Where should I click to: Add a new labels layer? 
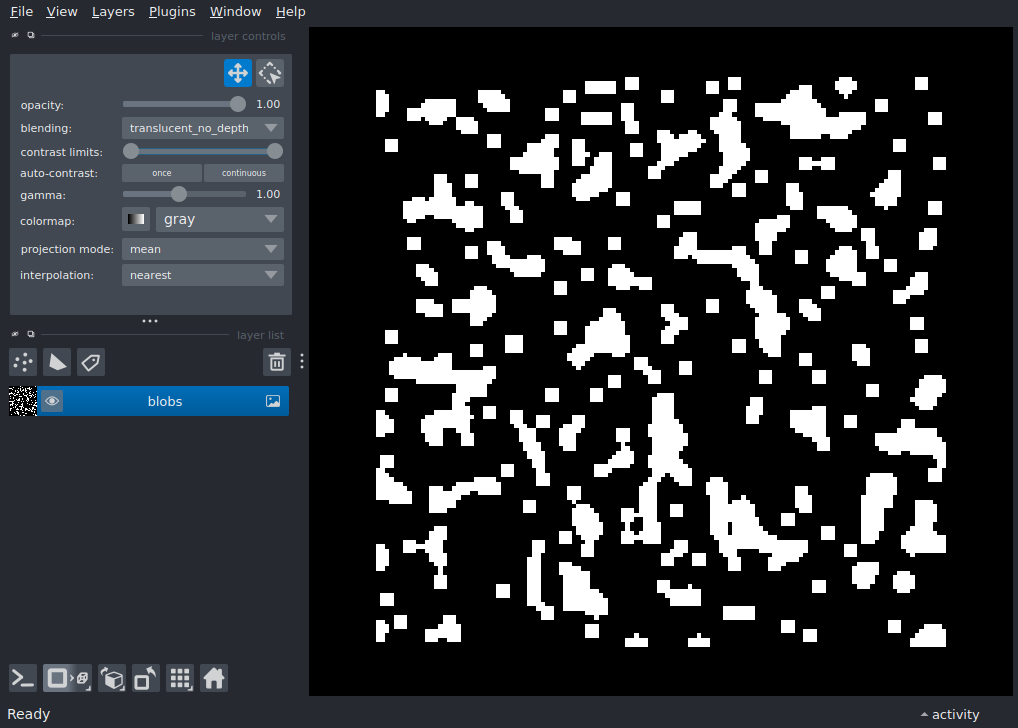point(91,362)
